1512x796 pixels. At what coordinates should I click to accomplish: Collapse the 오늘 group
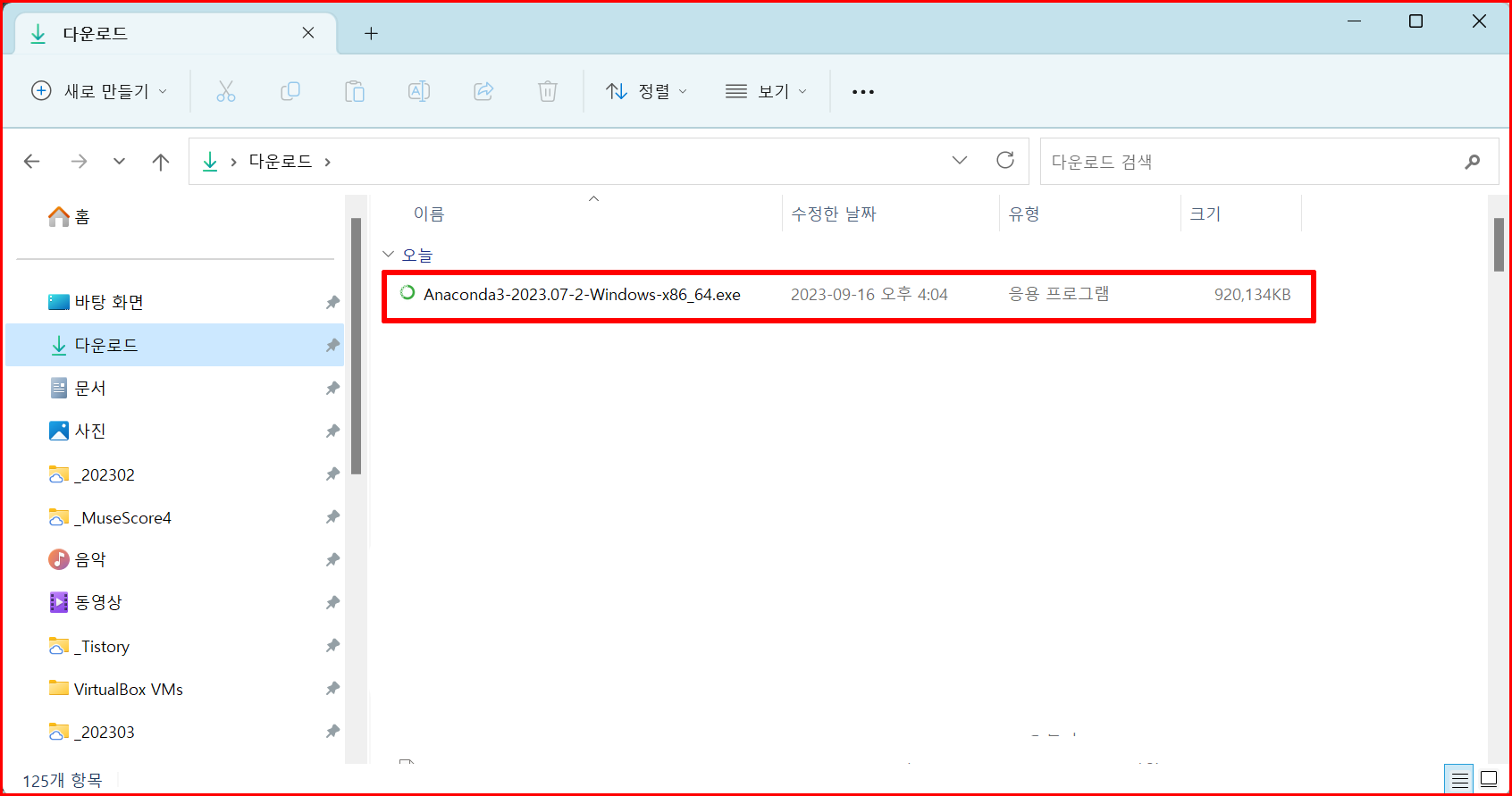(388, 255)
